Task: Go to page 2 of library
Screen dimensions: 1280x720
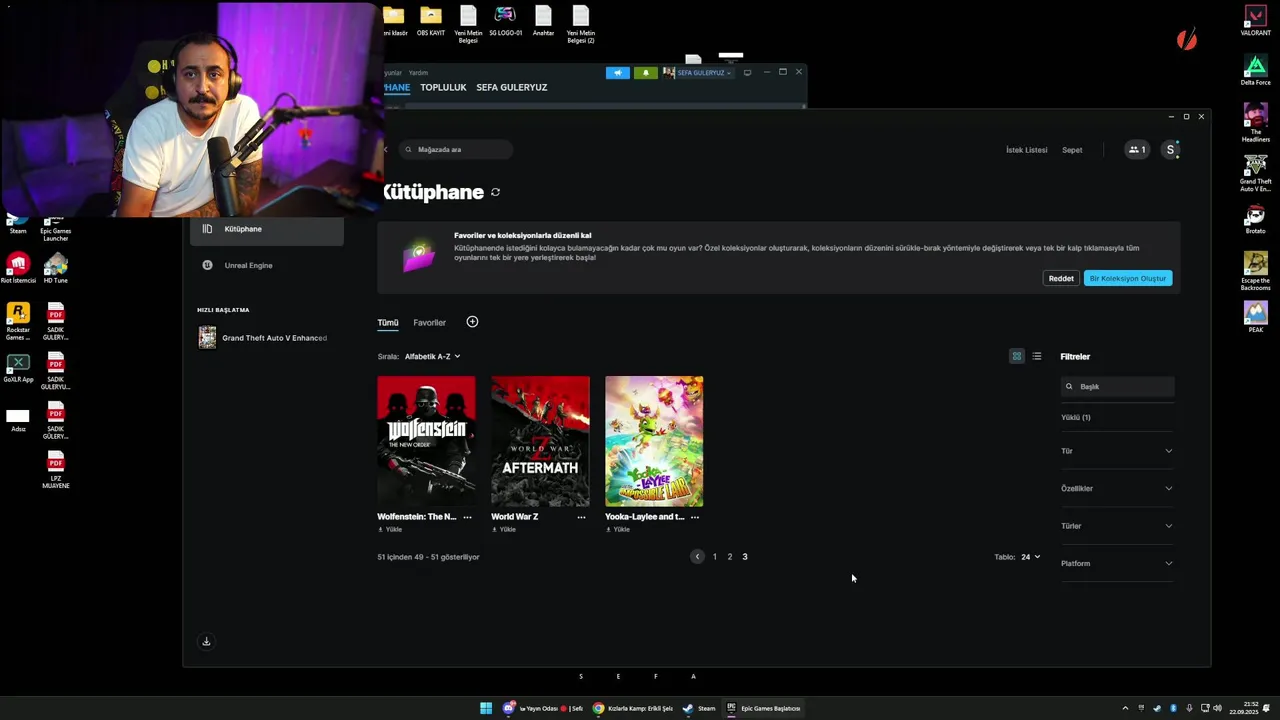Action: pos(730,557)
